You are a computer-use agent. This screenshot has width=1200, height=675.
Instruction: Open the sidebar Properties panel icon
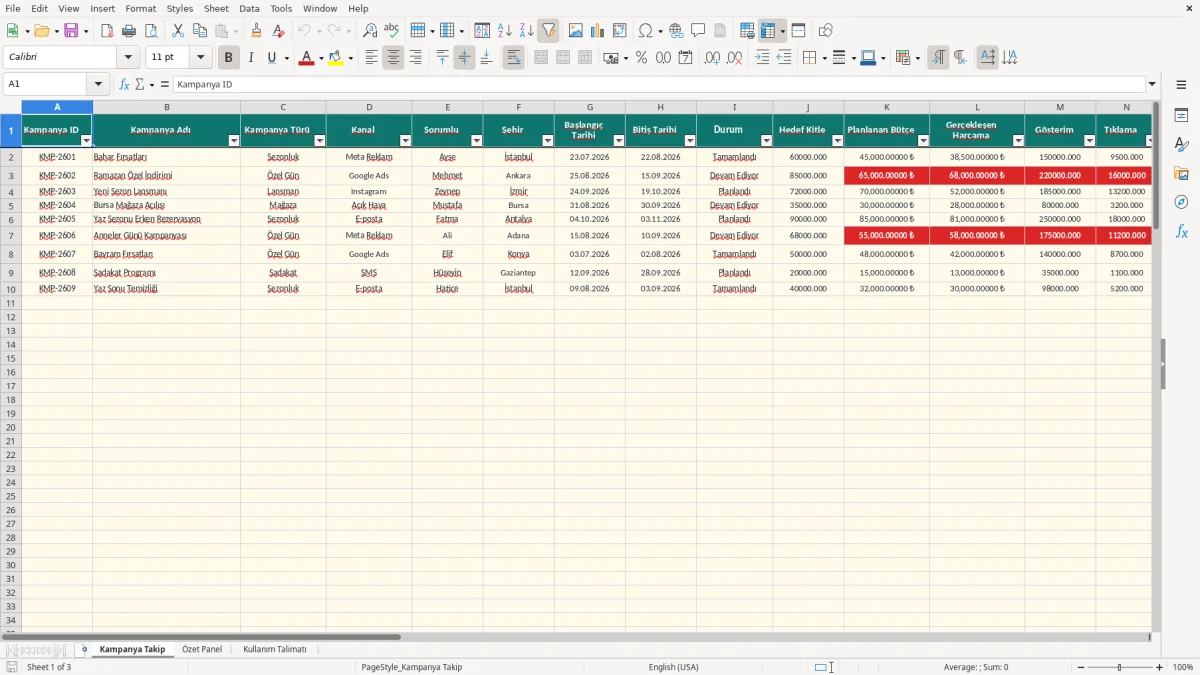[1182, 116]
